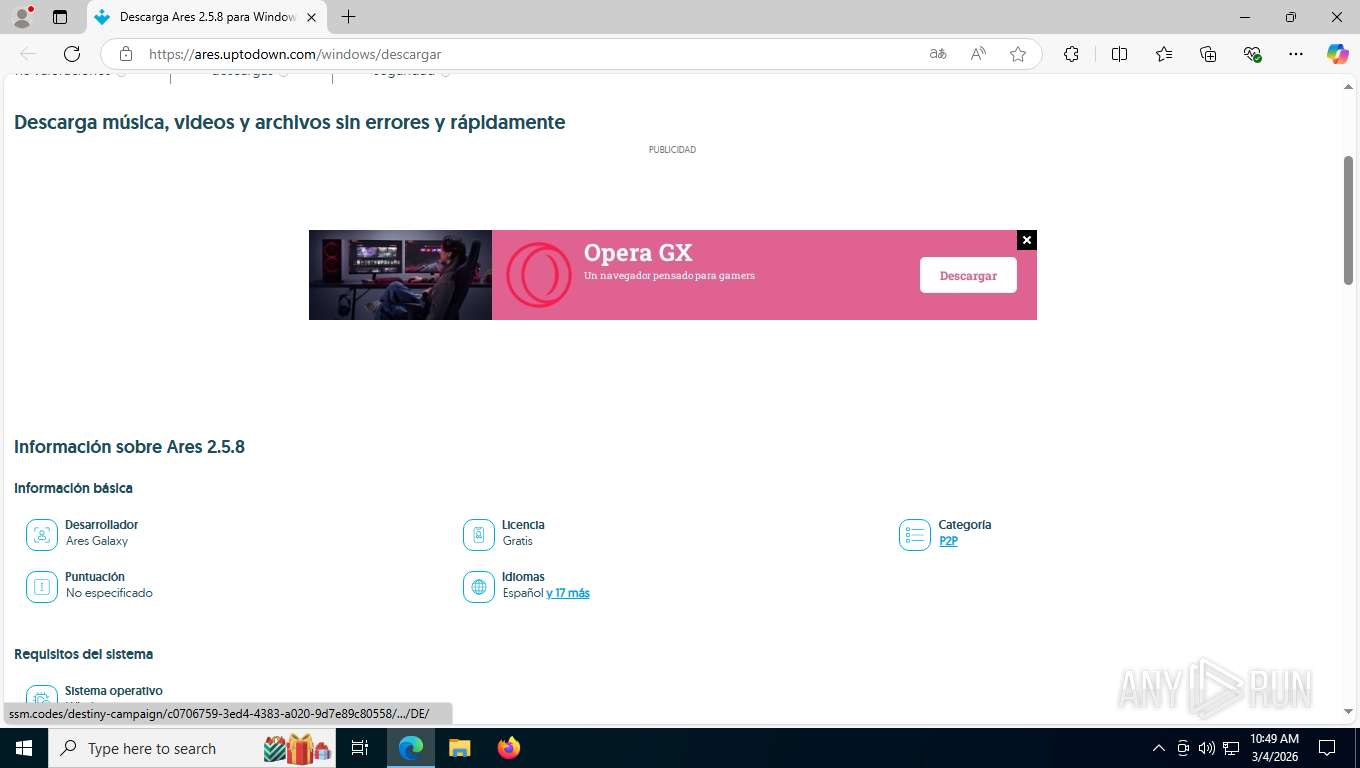The image size is (1360, 768).
Task: Open the tab actions menu icon
Action: 60,17
